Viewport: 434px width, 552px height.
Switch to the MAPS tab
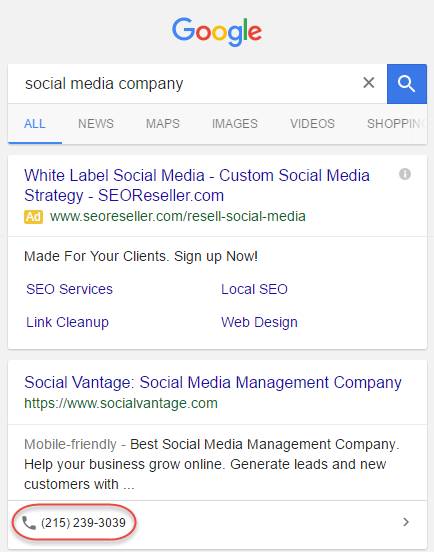point(163,124)
